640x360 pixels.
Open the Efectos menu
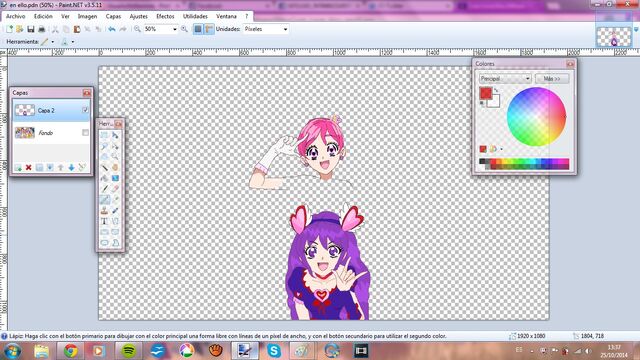[165, 16]
